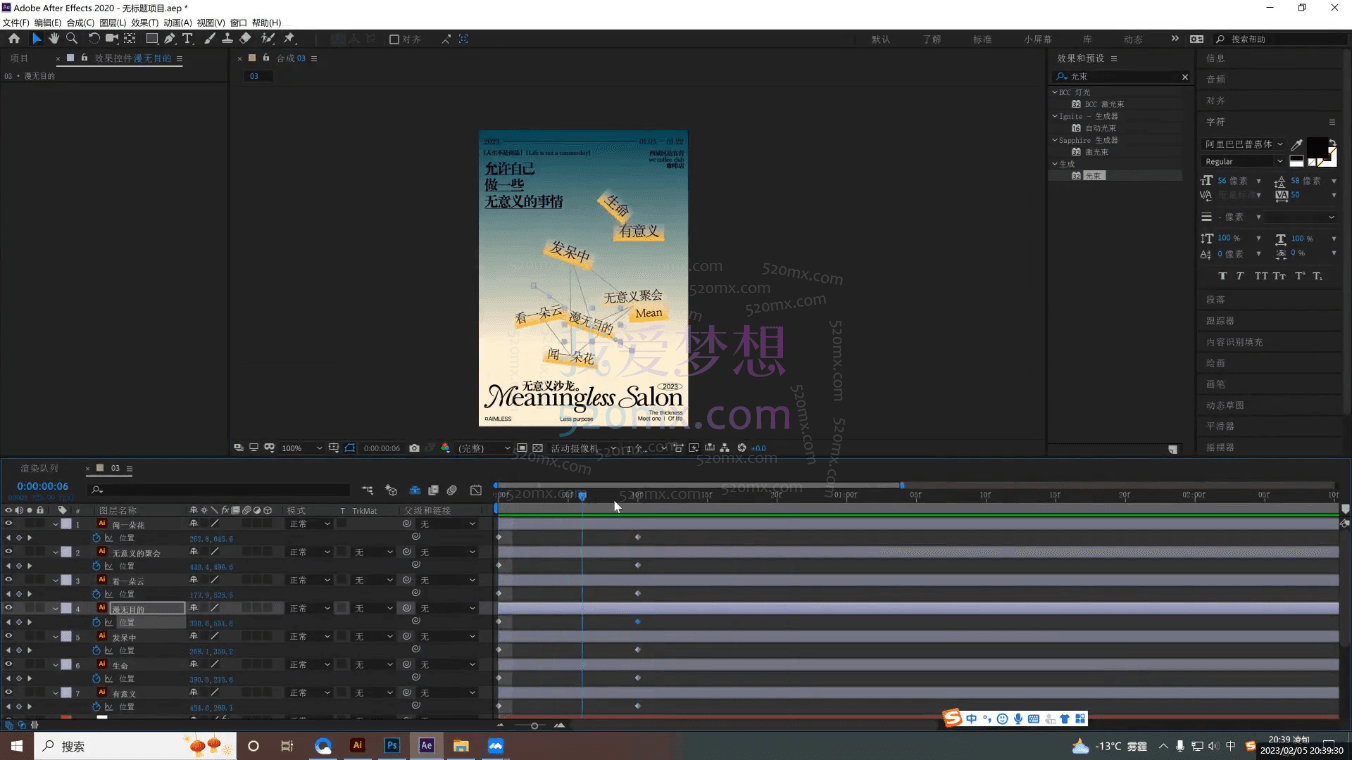Open Photoshop from the Windows taskbar
Image resolution: width=1352 pixels, height=760 pixels.
392,746
